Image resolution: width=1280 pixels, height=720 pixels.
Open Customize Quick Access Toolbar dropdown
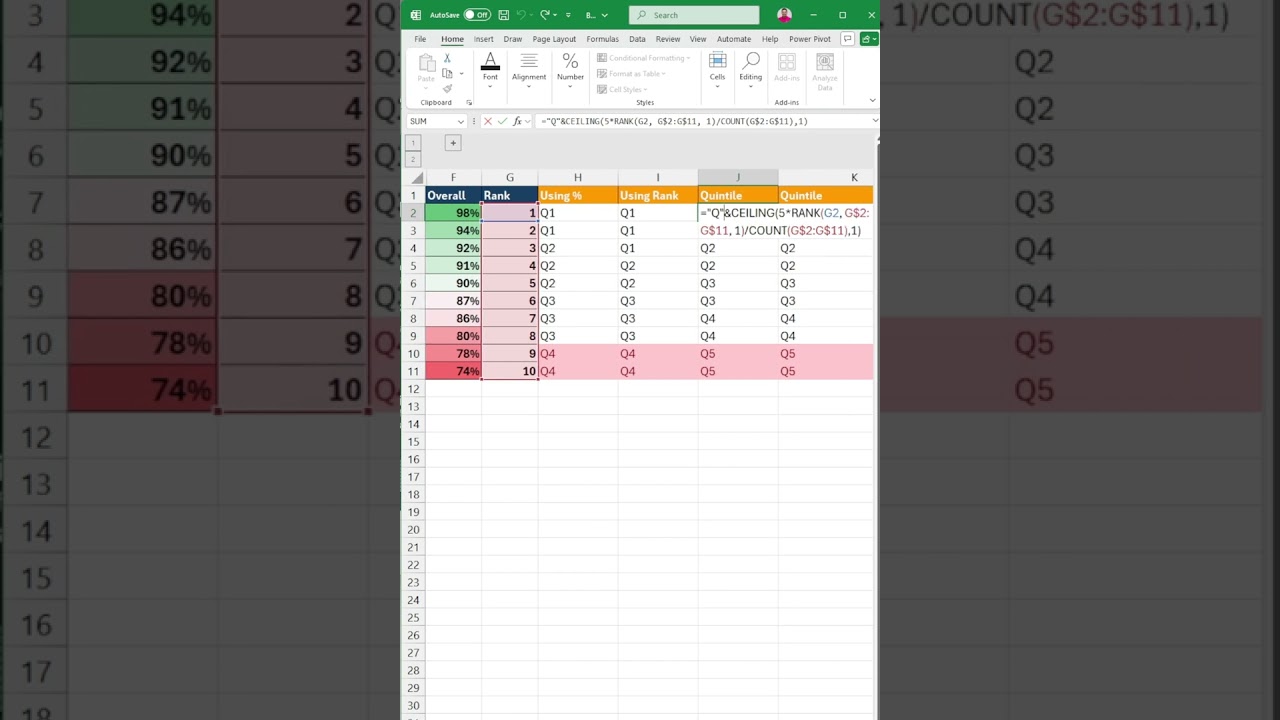[x=568, y=15]
